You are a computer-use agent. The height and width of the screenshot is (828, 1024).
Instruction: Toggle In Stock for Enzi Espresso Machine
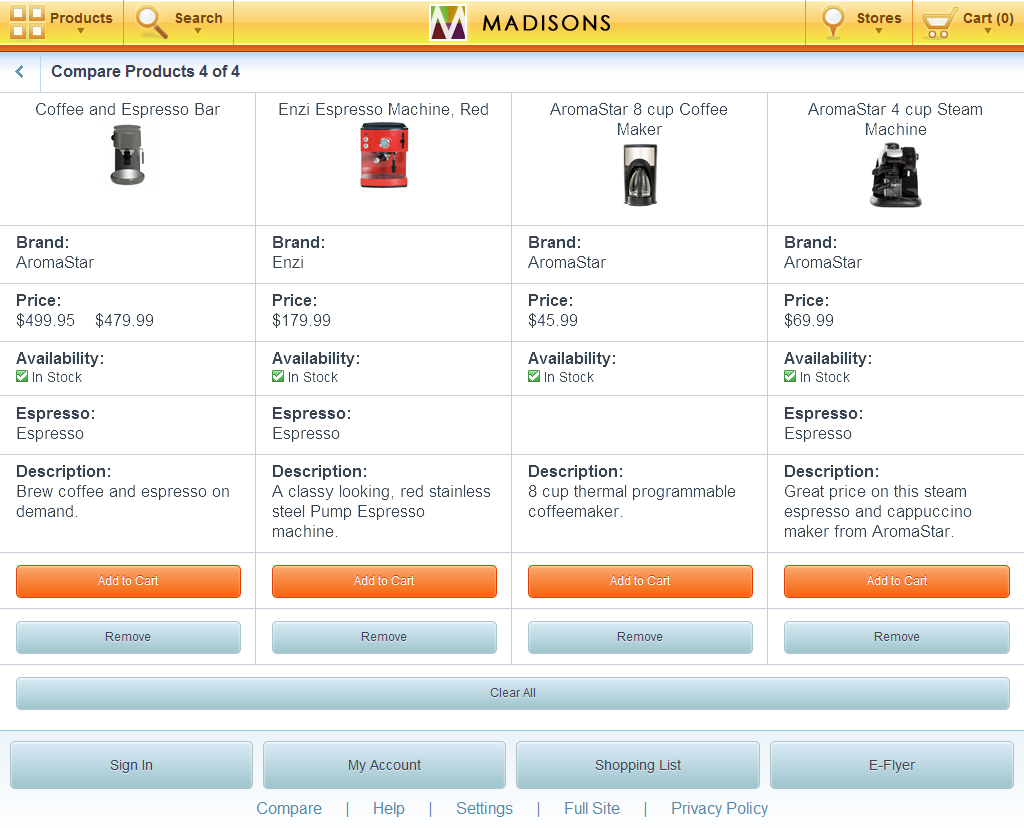[278, 377]
